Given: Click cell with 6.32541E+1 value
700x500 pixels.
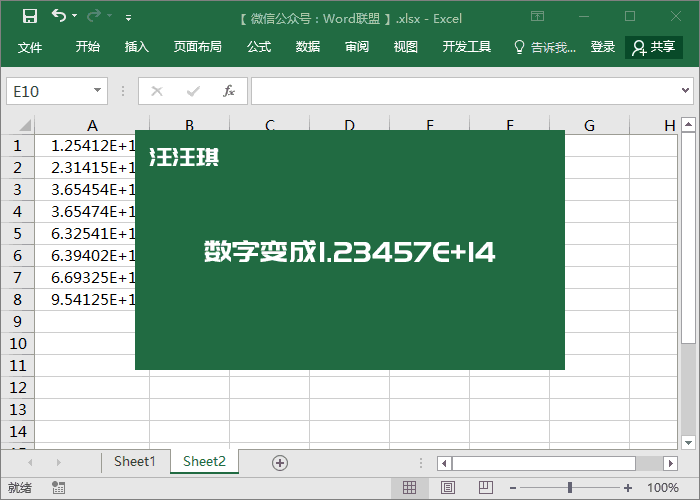Looking at the screenshot, I should [x=85, y=233].
